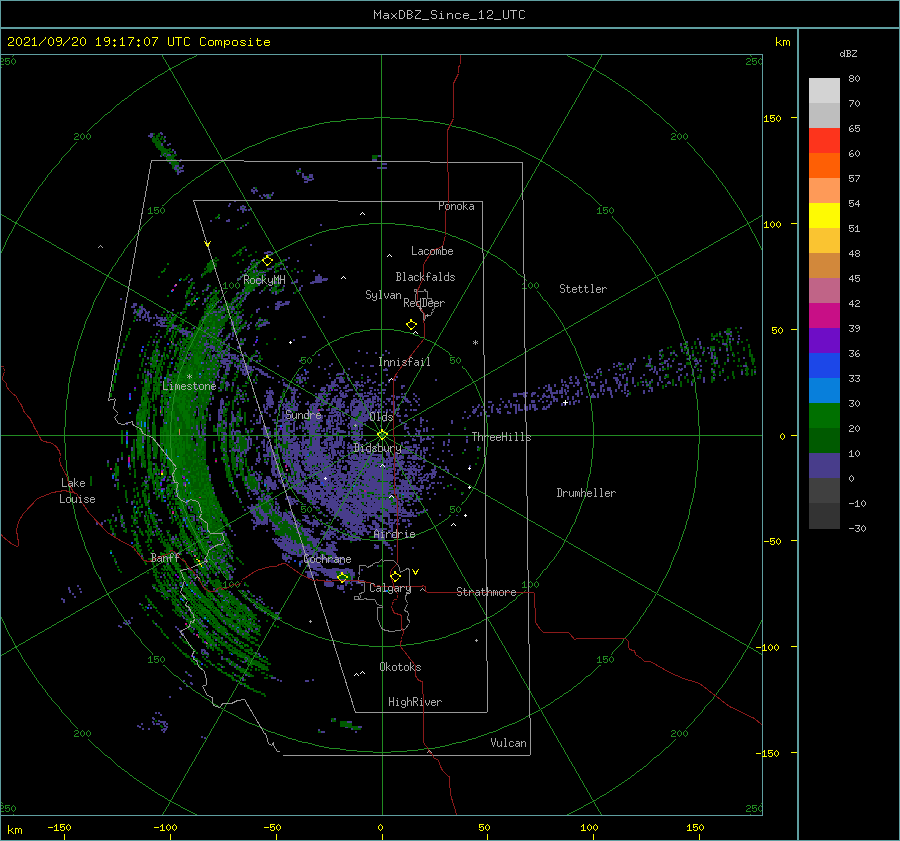Click the Olds city label
Screen dimensions: 900x841
tap(381, 417)
